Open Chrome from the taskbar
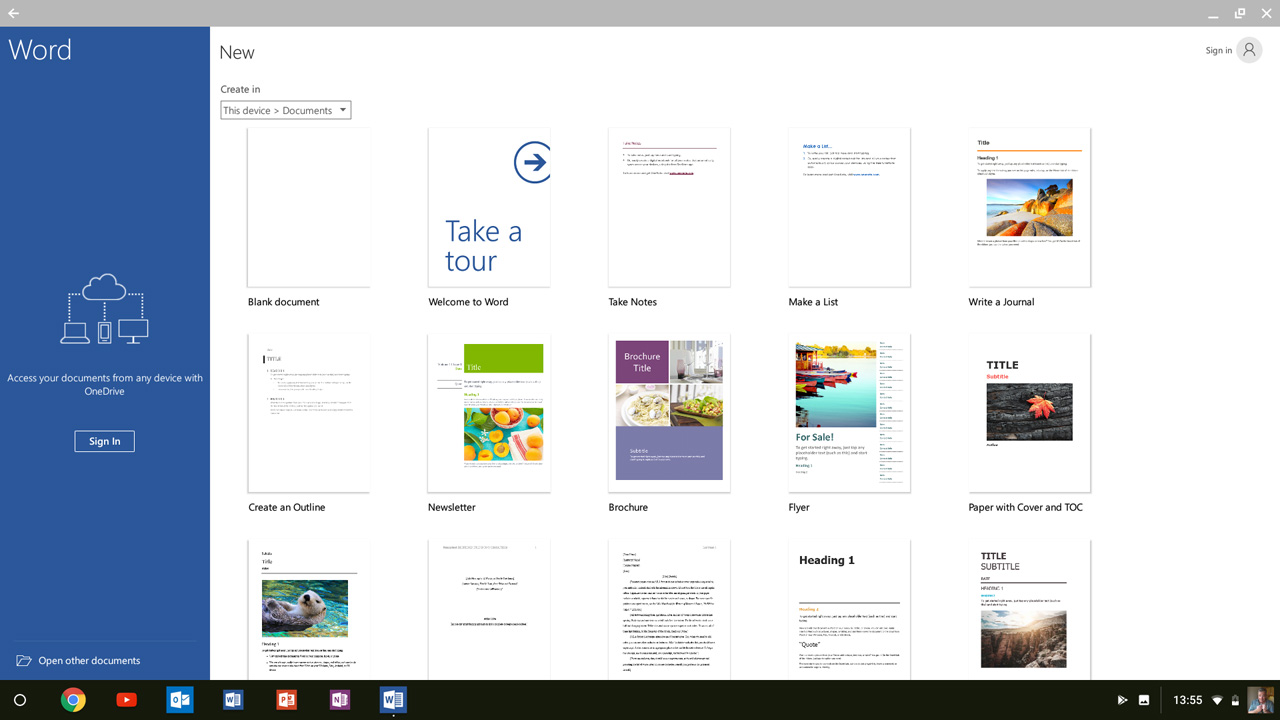The width and height of the screenshot is (1280, 720). 73,700
